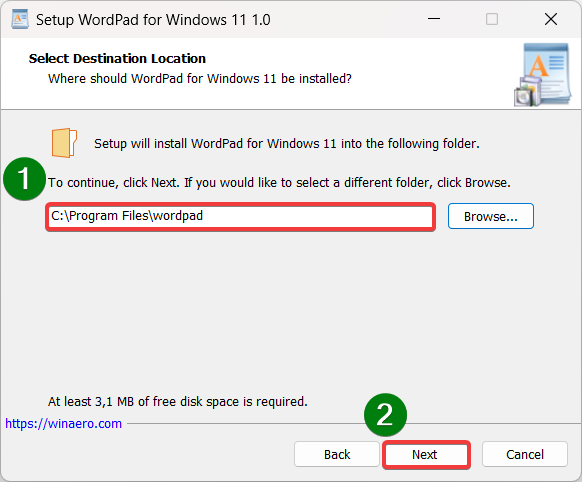582x482 pixels.
Task: Click 'At least 3,1 MB of free disk space' text
Action: [178, 401]
